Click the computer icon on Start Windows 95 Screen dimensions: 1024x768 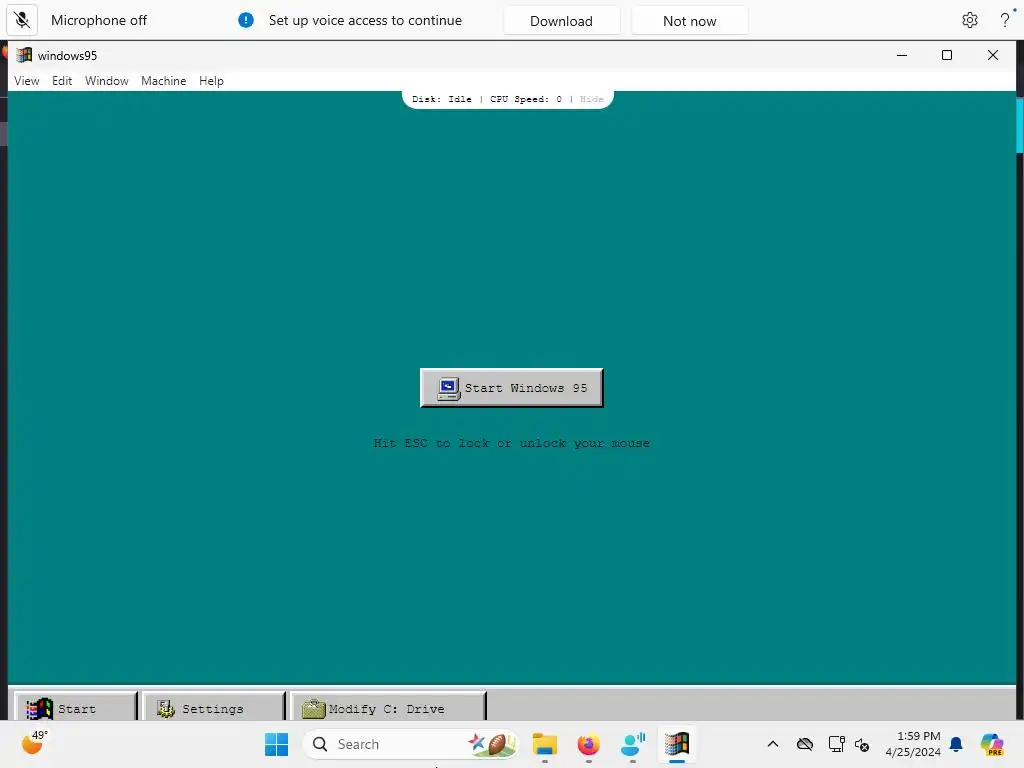click(x=448, y=389)
